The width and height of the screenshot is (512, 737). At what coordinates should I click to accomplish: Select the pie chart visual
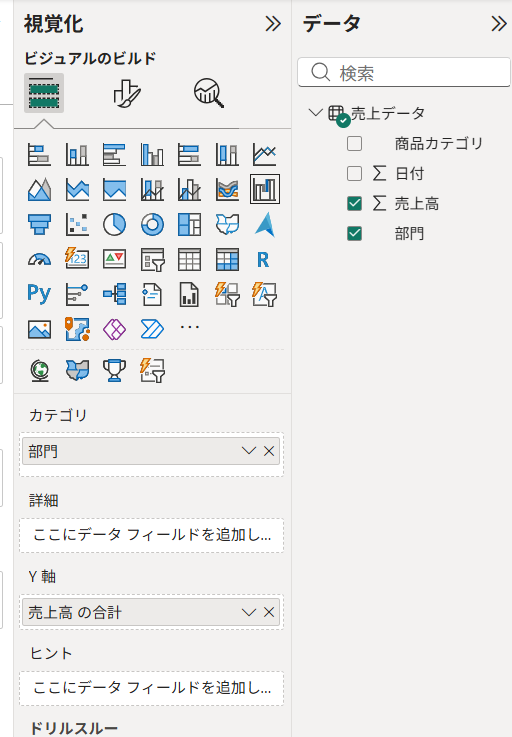click(115, 224)
